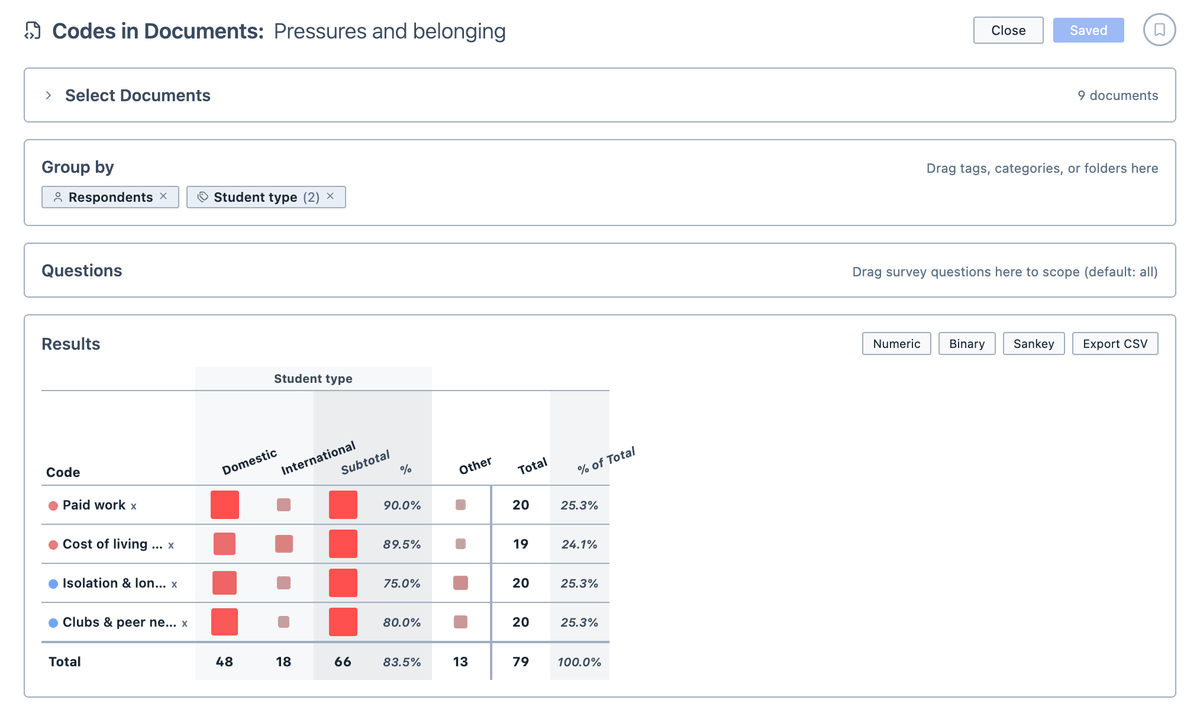Export results with Export CSV
The width and height of the screenshot is (1200, 716).
(1115, 343)
